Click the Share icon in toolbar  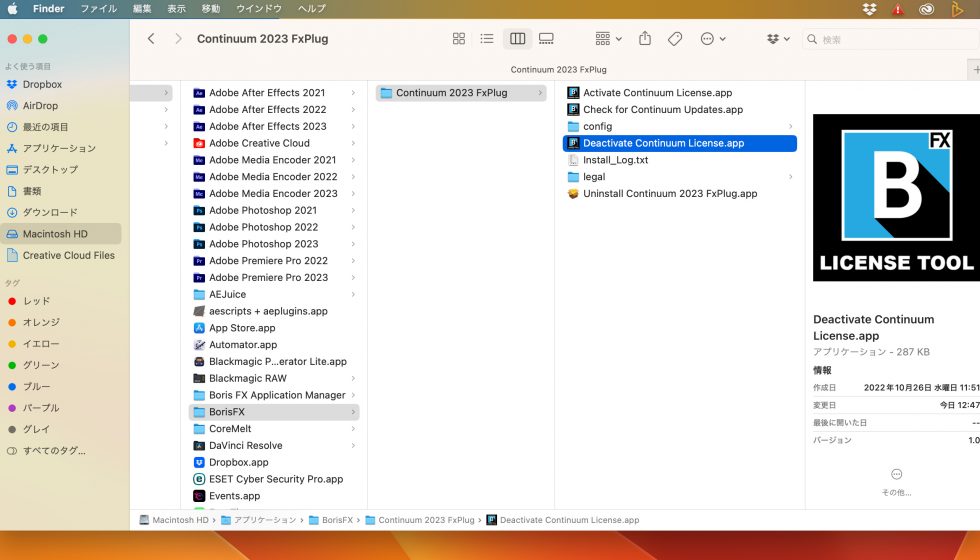tap(645, 39)
